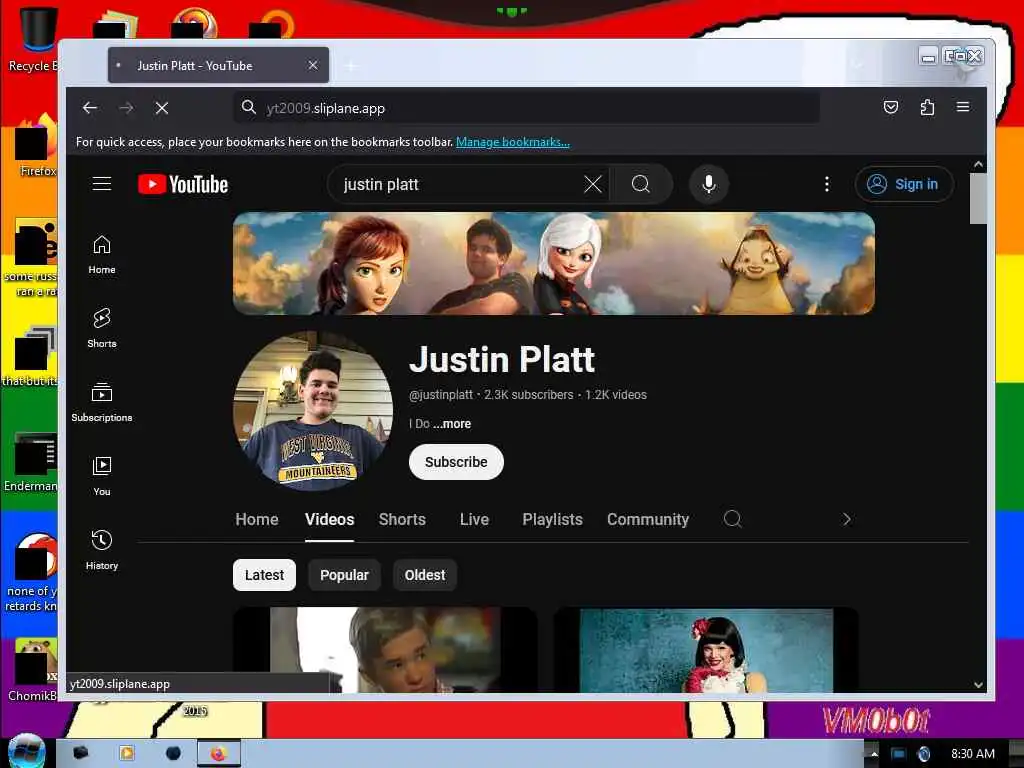Open the second video thumbnail with dark-haired woman
Viewport: 1024px width, 768px height.
pos(706,650)
